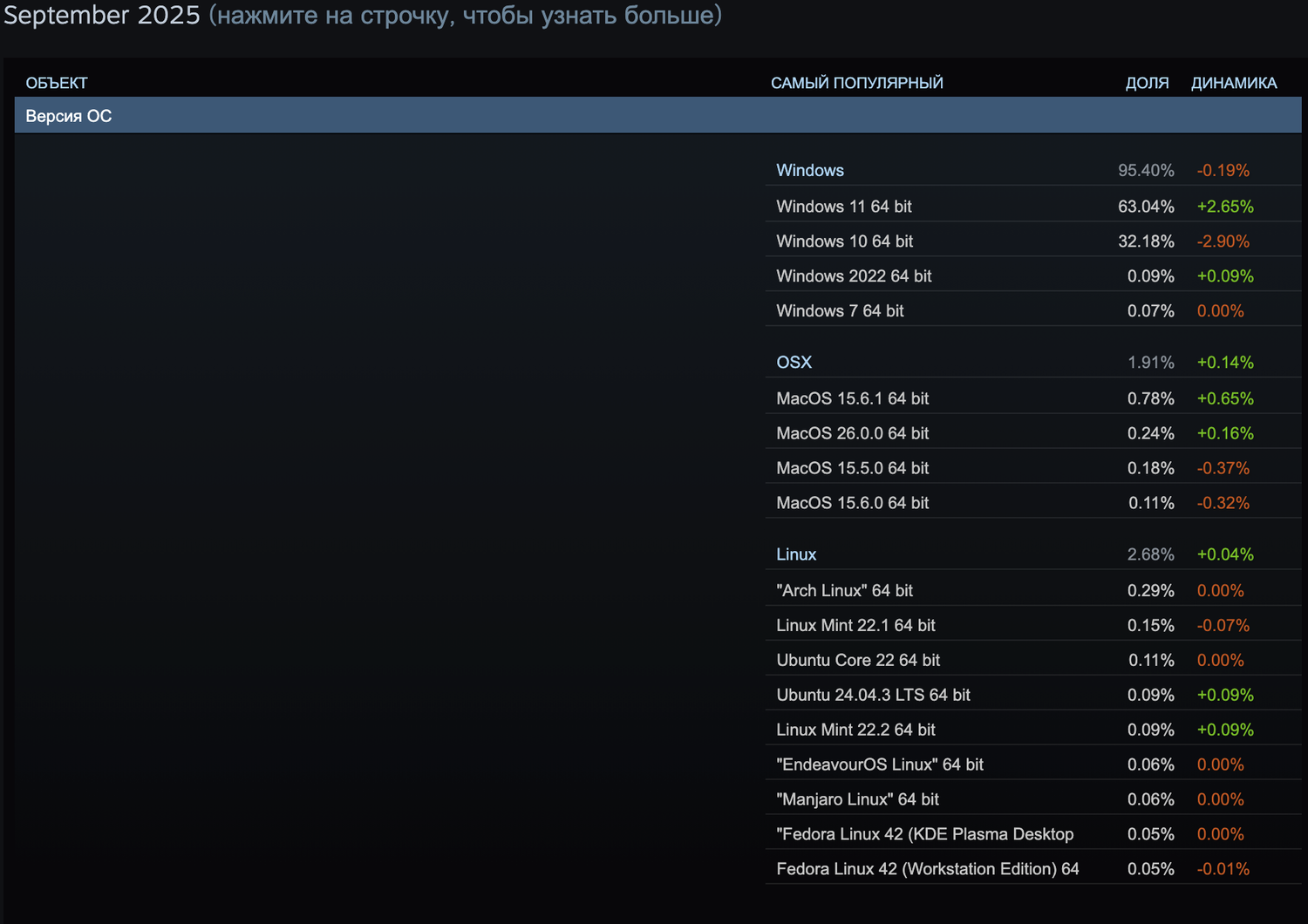This screenshot has height=924, width=1308.
Task: Select the Windows 11 64 bit row
Action: 1033,207
